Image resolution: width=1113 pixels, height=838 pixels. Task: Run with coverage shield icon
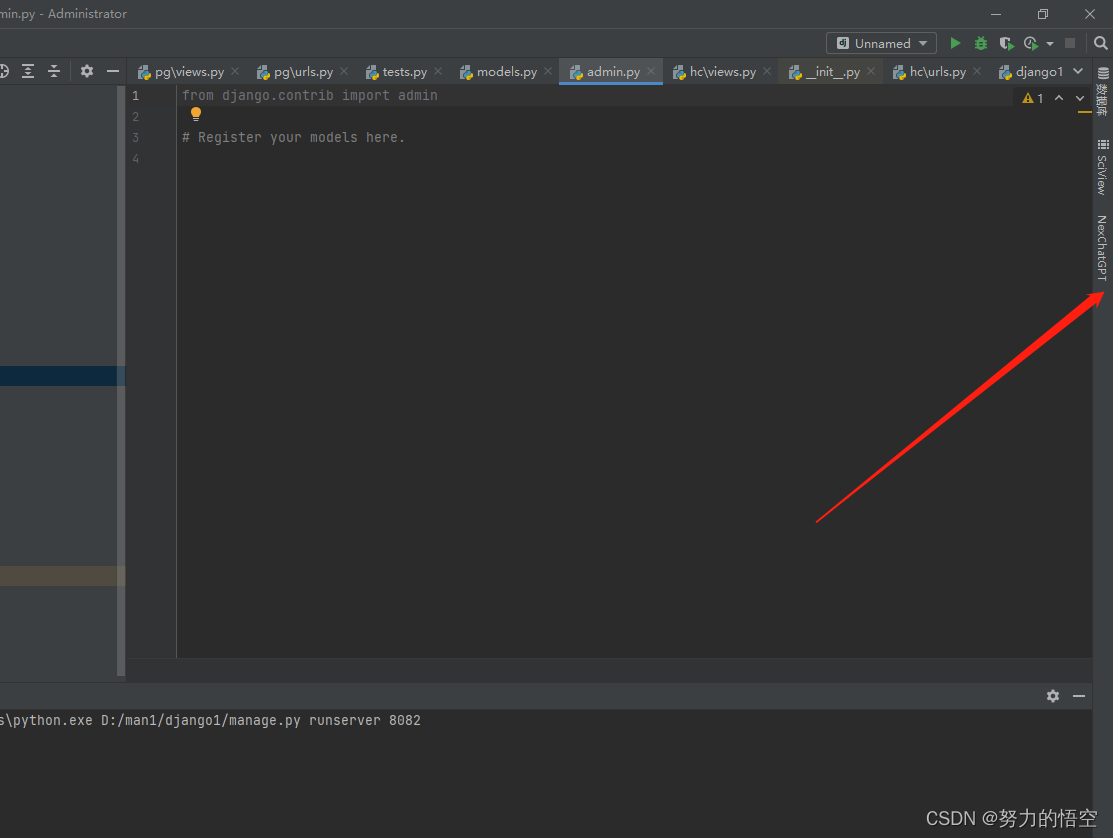(1006, 43)
